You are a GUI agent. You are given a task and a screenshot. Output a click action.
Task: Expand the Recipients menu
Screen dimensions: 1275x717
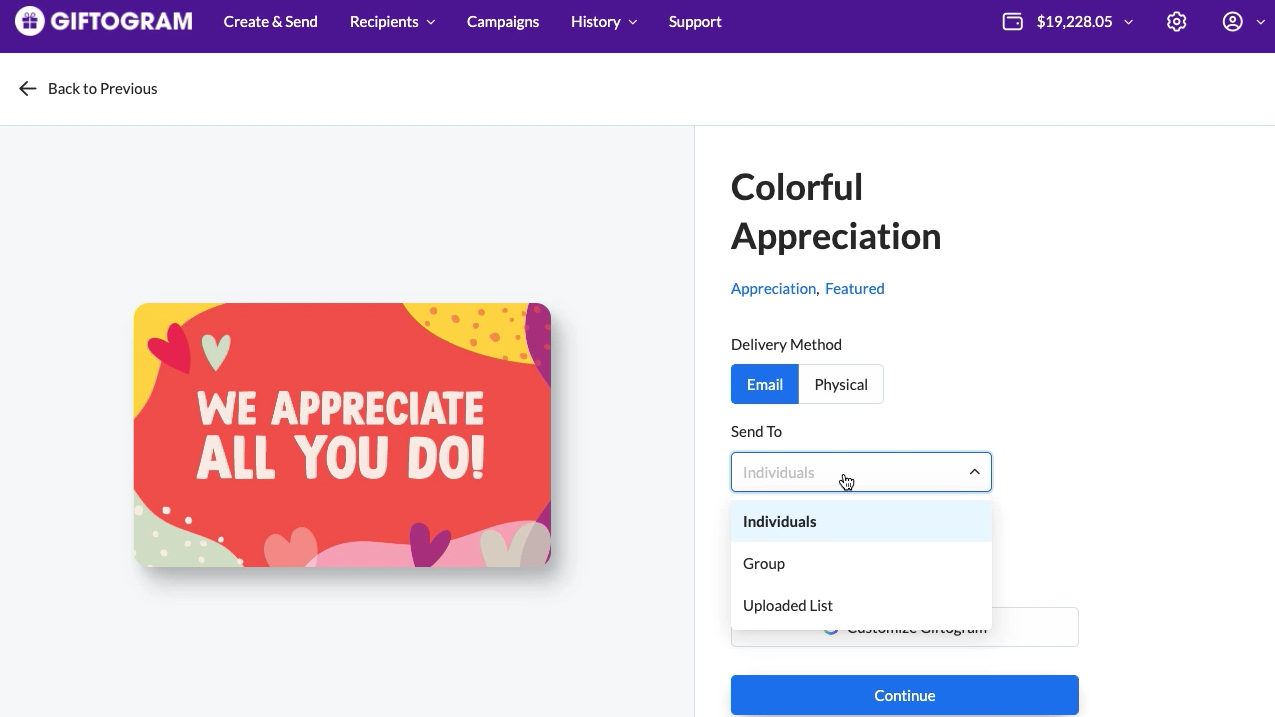point(392,22)
